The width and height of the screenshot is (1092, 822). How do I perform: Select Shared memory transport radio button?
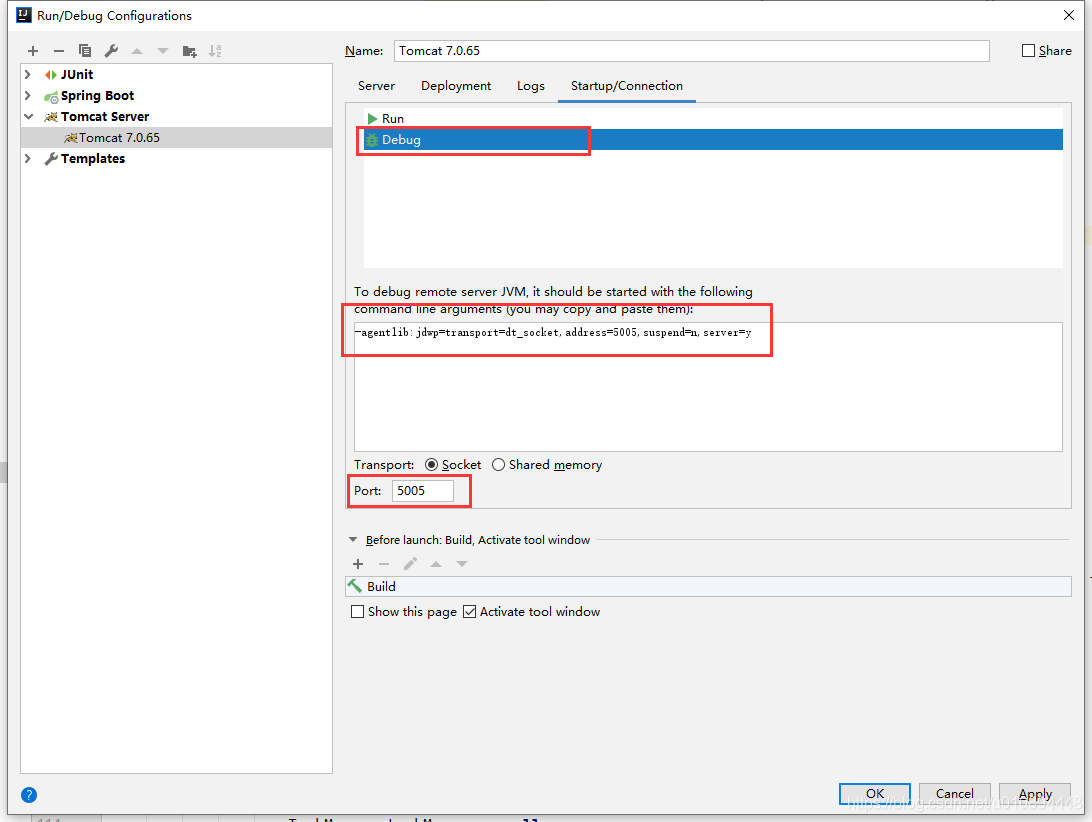[x=499, y=465]
